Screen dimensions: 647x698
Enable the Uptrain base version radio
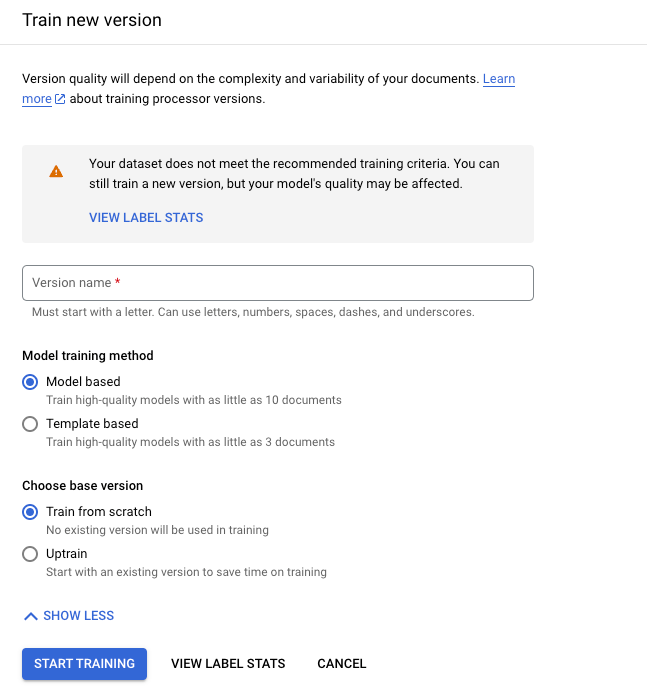(x=30, y=554)
